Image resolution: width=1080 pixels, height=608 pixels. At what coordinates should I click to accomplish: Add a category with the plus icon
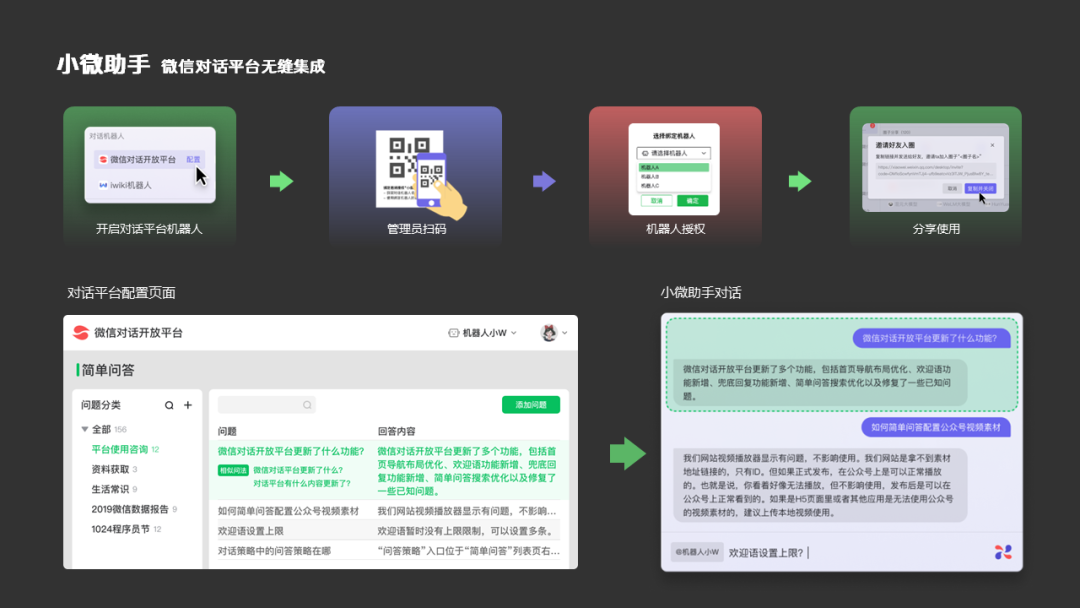pyautogui.click(x=188, y=406)
